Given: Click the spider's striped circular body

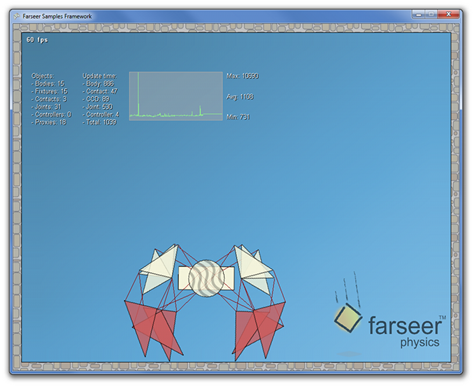Looking at the screenshot, I should coord(206,278).
